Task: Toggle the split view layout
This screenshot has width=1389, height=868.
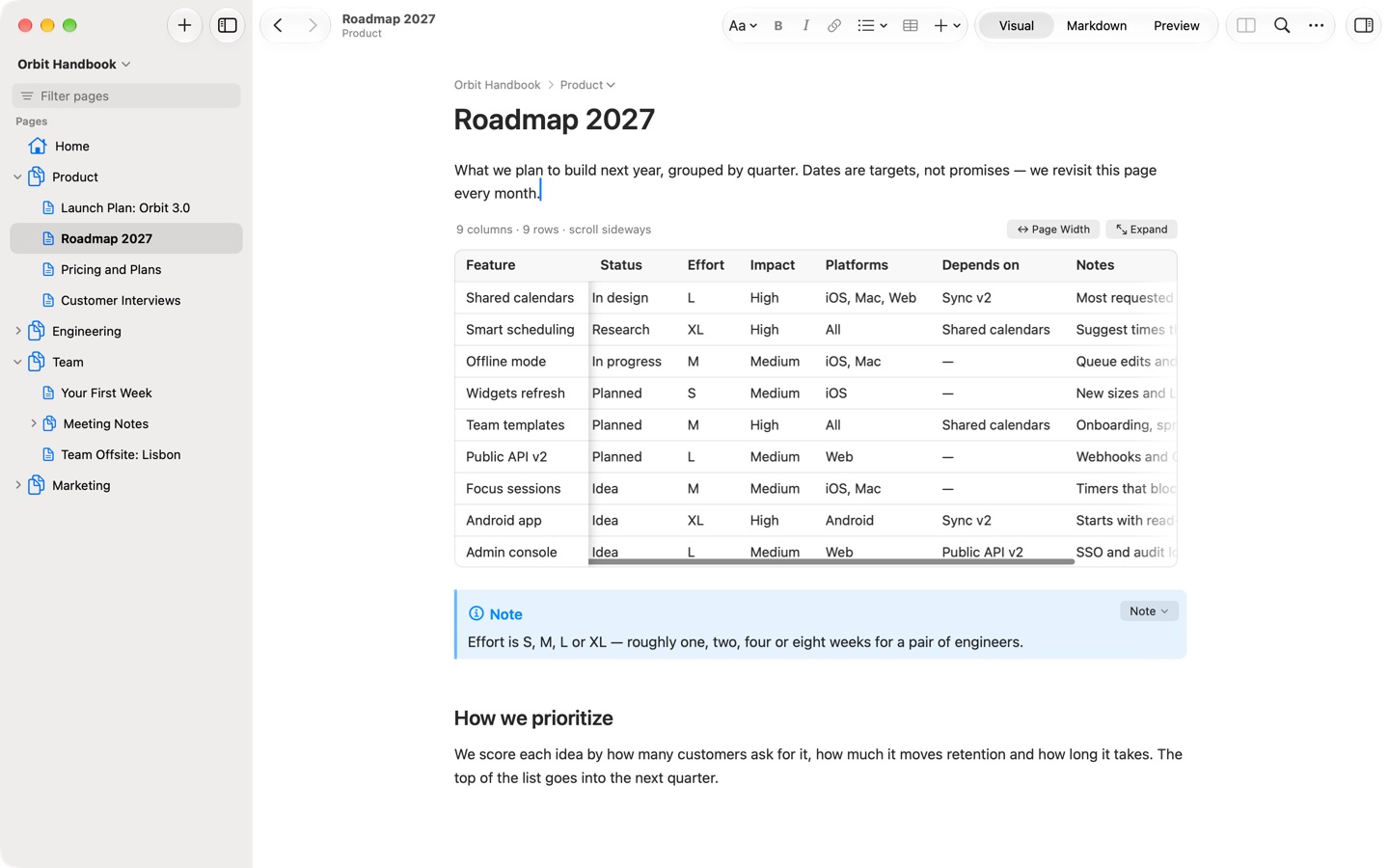Action: click(1246, 26)
